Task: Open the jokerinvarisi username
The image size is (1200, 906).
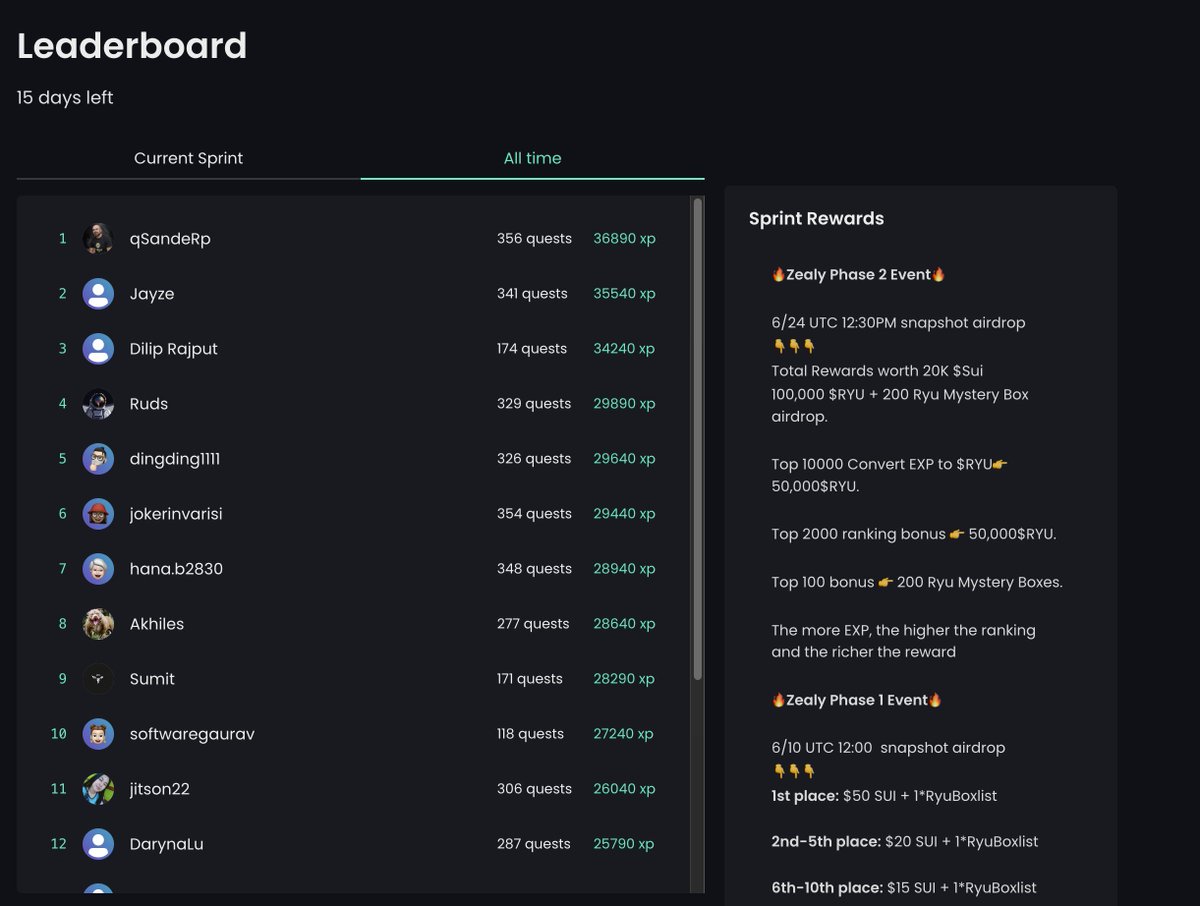Action: (176, 514)
